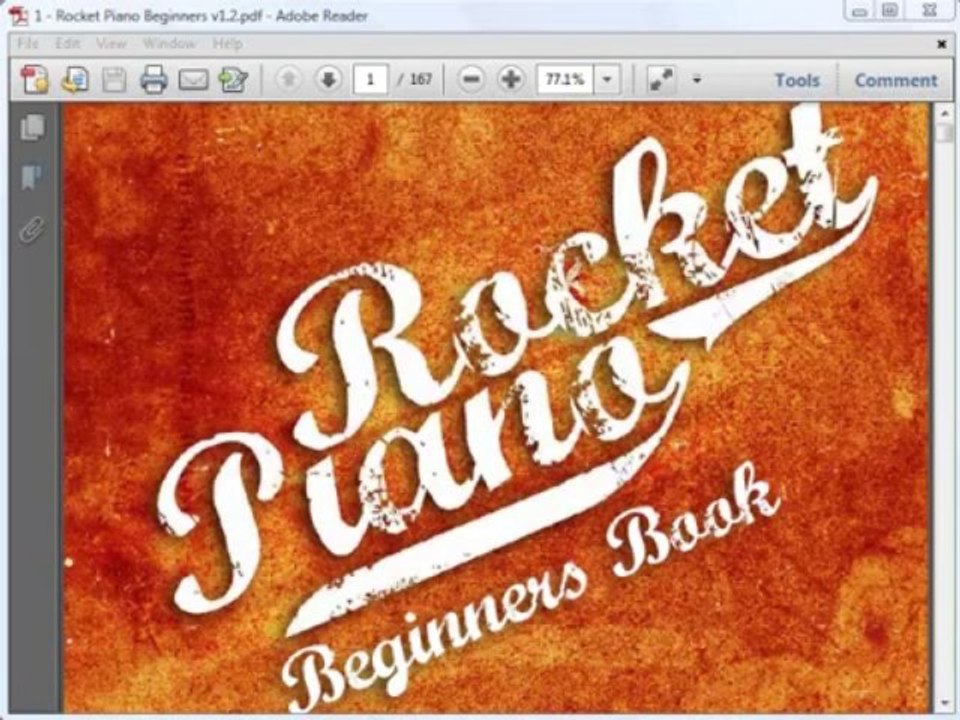The width and height of the screenshot is (960, 720).
Task: Click the Adobe PDF title bar icon
Action: click(19, 15)
